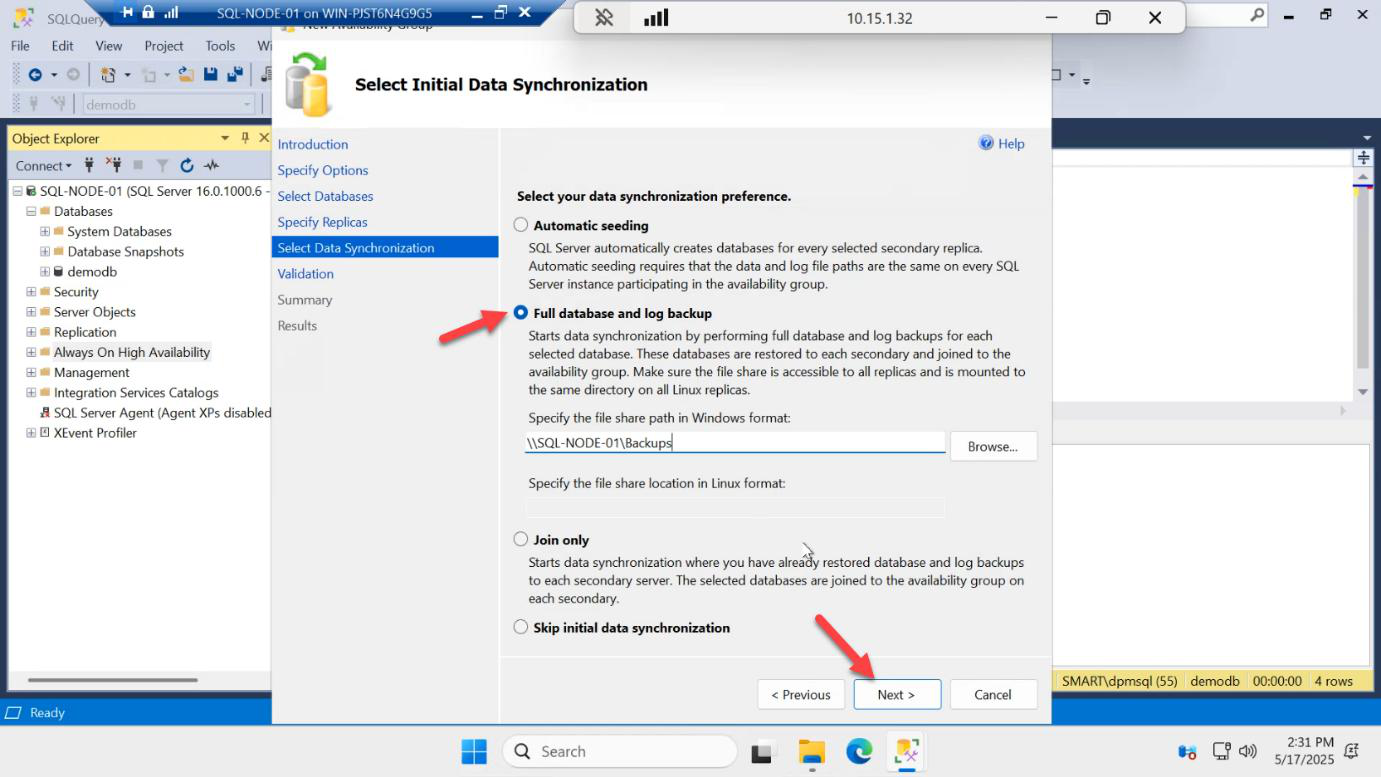
Task: Click the Task View taskbar icon
Action: 764,751
